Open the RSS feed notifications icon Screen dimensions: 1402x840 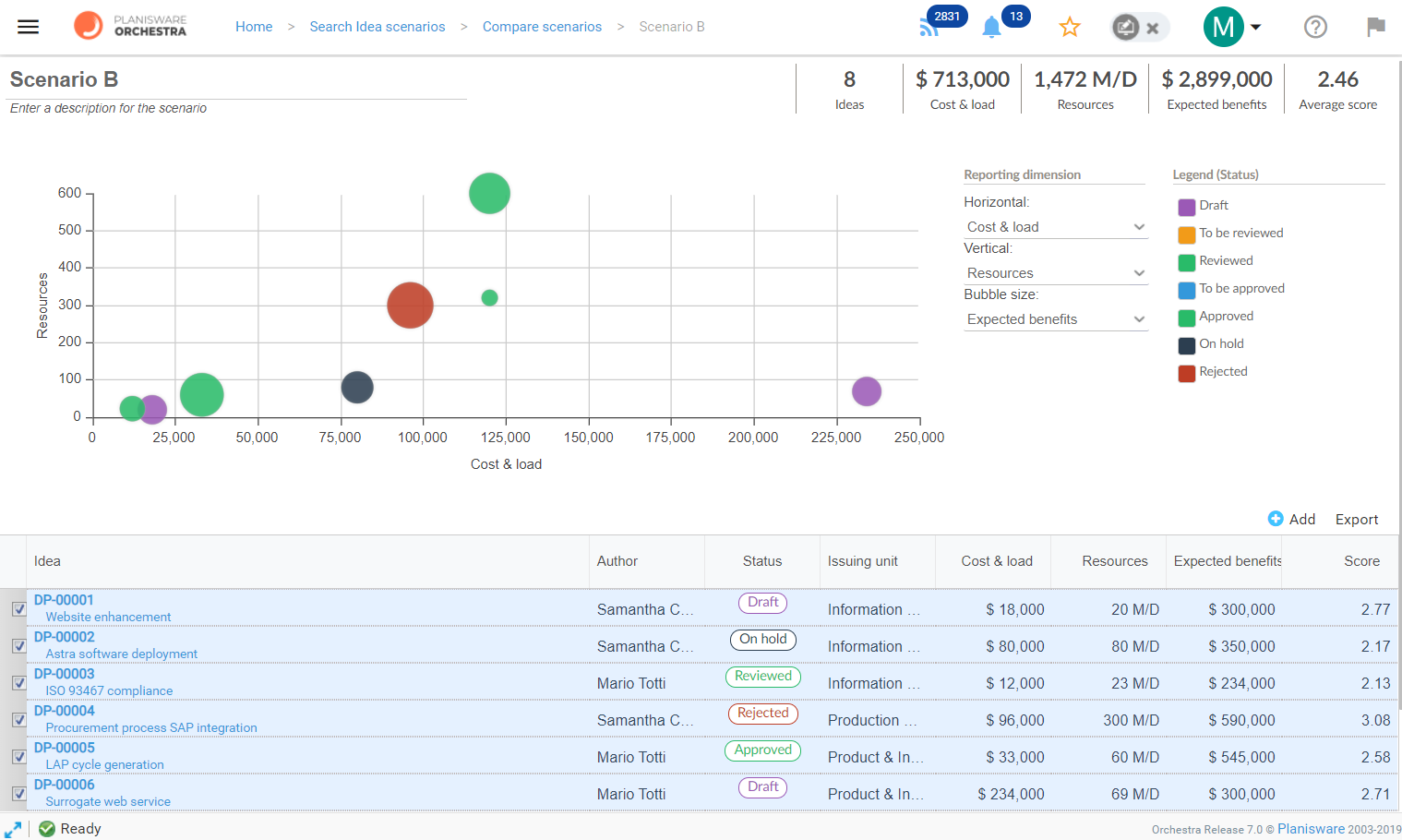tap(929, 27)
